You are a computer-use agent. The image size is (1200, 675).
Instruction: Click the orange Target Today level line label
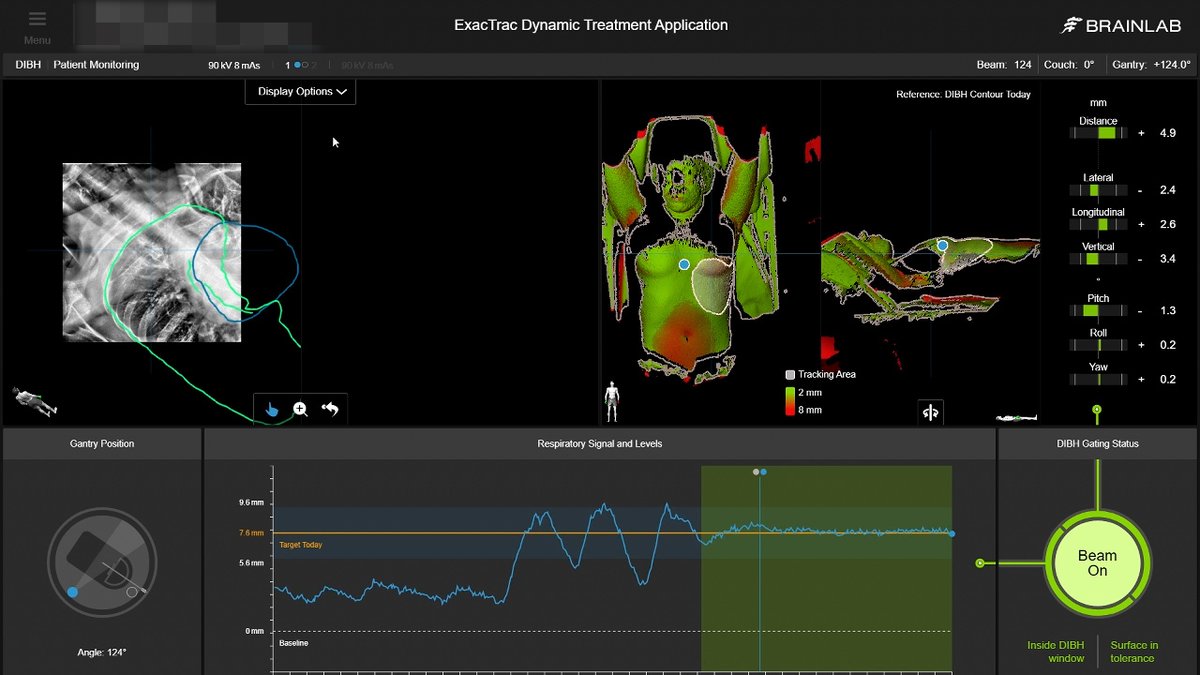301,545
